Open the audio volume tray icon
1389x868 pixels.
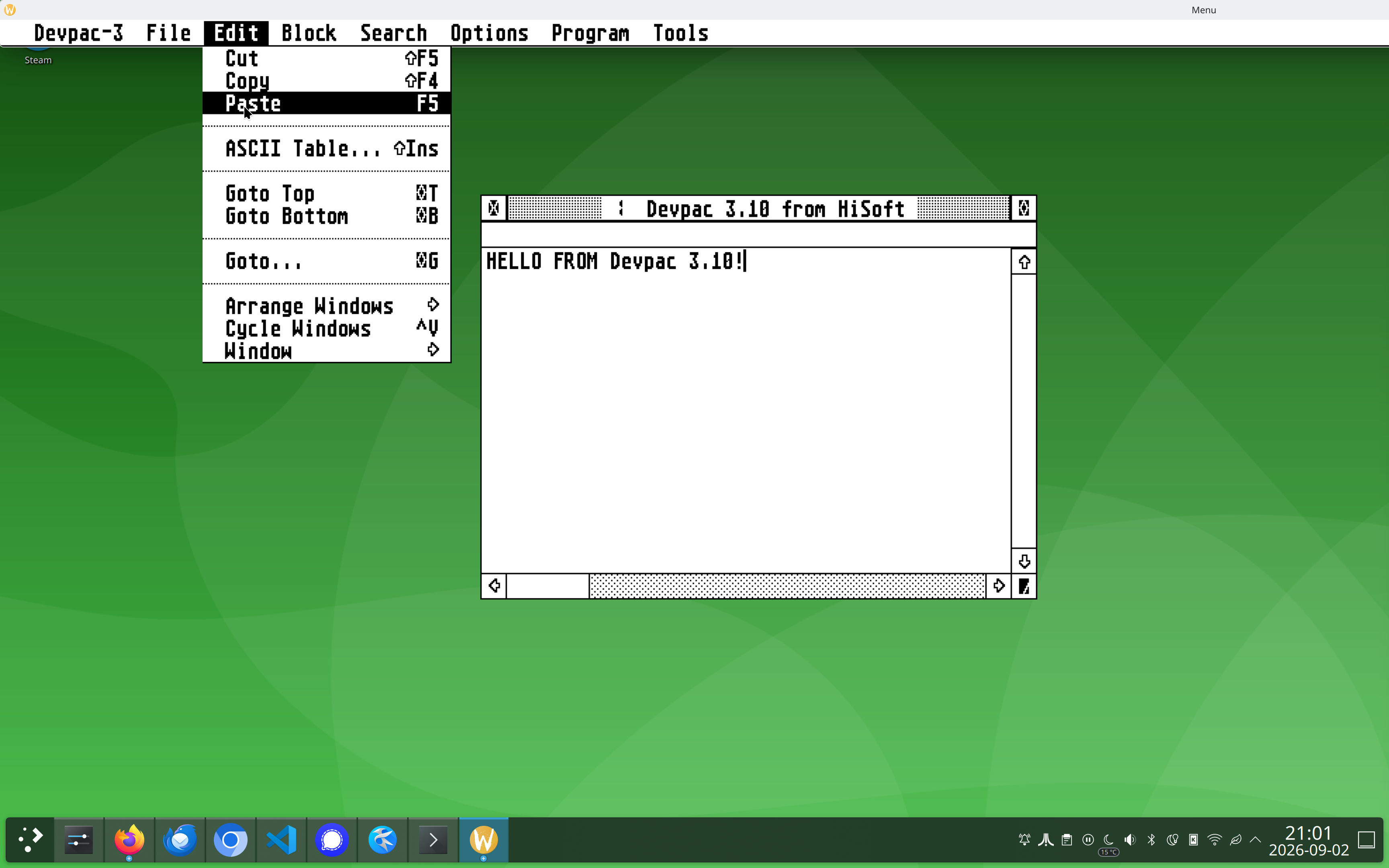(1130, 840)
